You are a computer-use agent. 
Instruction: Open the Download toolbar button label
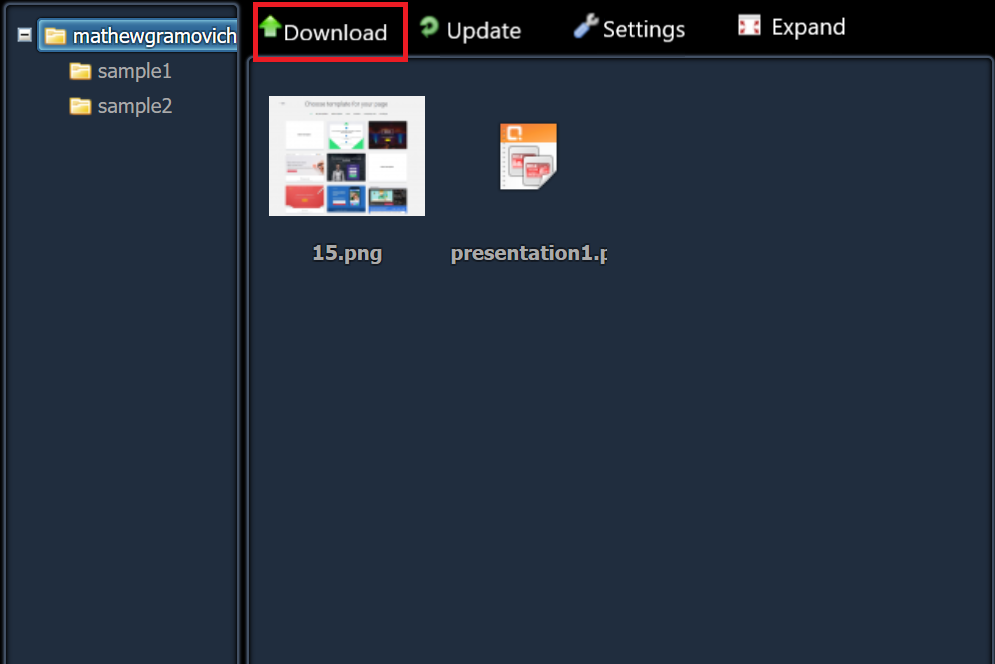(x=335, y=32)
